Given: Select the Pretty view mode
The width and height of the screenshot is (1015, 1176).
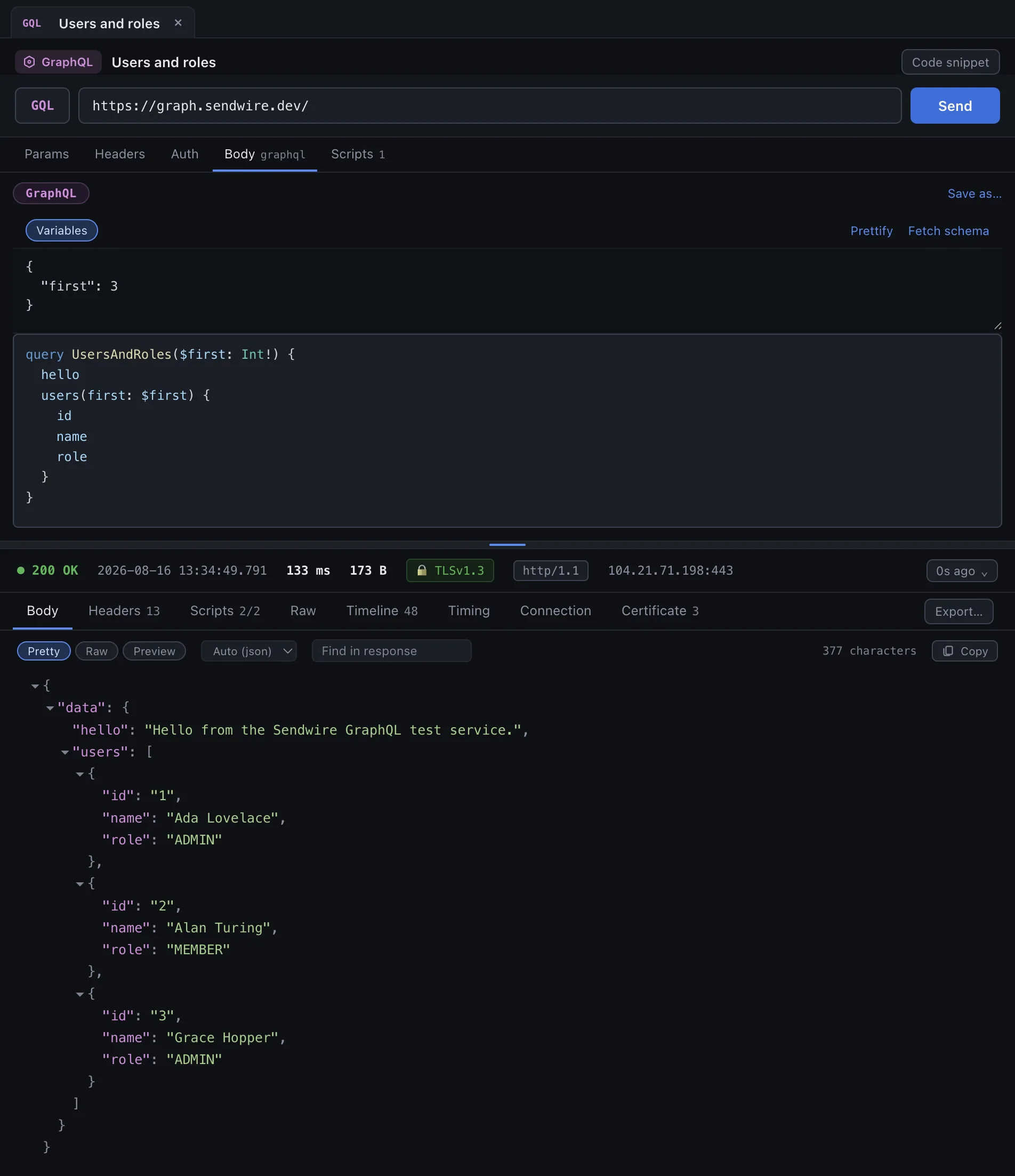Looking at the screenshot, I should 44,651.
